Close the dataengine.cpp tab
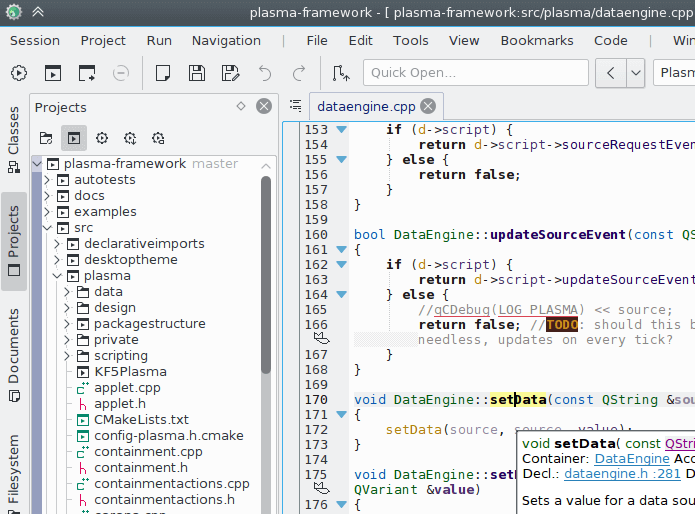The image size is (695, 514). pyautogui.click(x=428, y=106)
